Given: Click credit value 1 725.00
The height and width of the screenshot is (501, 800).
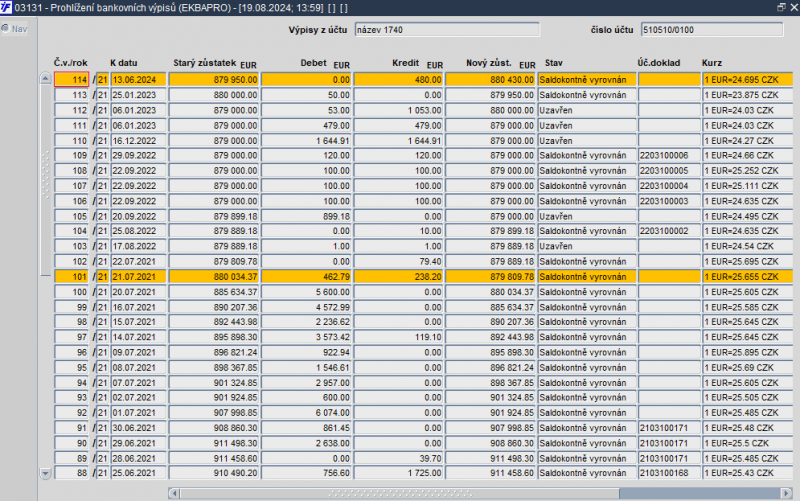Looking at the screenshot, I should coord(398,473).
